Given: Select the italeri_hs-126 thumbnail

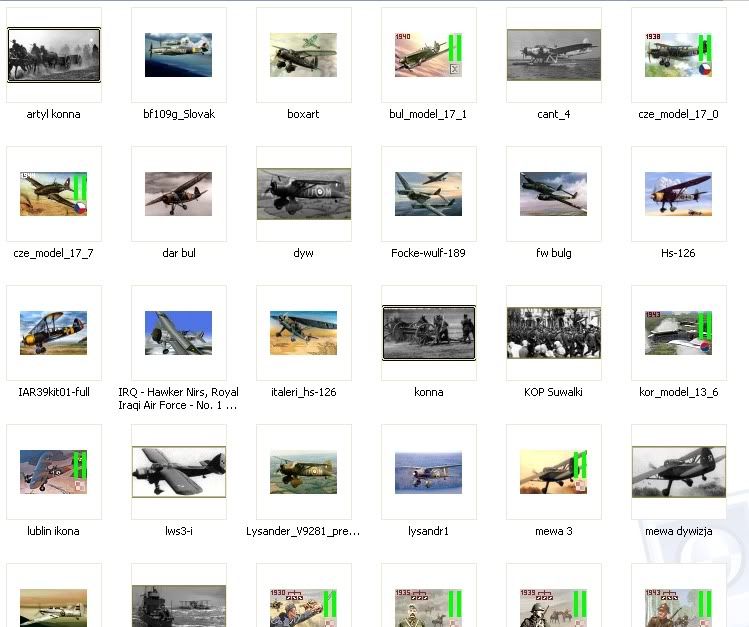Looking at the screenshot, I should point(303,333).
